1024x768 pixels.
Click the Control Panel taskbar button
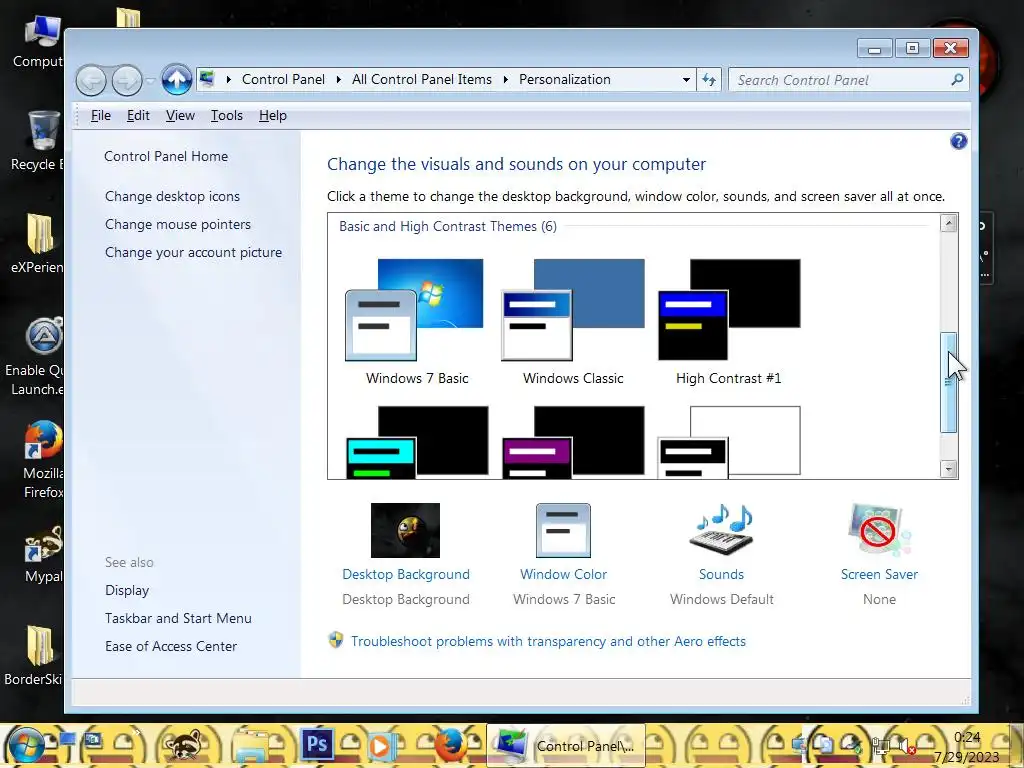click(566, 745)
